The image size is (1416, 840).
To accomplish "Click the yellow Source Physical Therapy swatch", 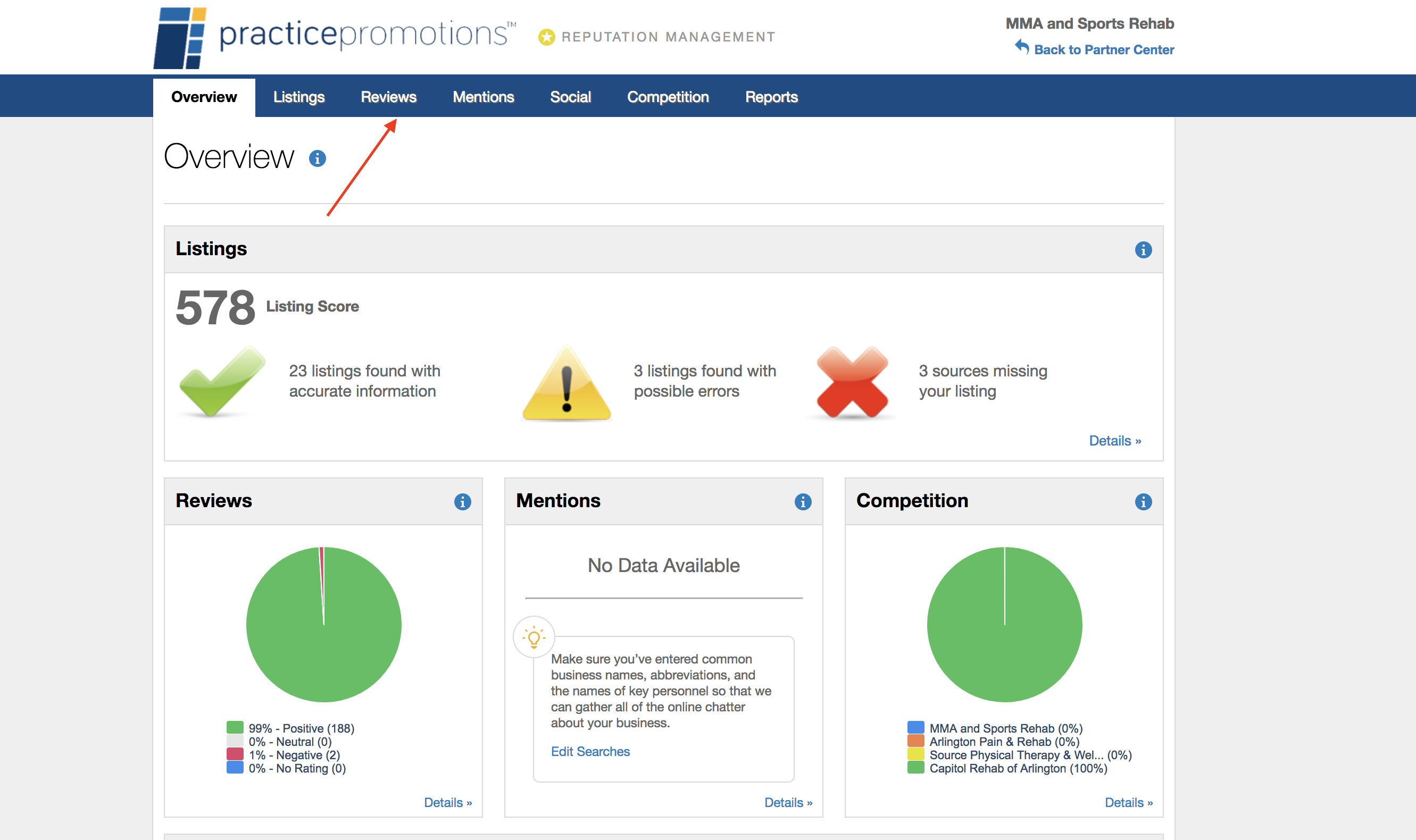I will point(915,754).
